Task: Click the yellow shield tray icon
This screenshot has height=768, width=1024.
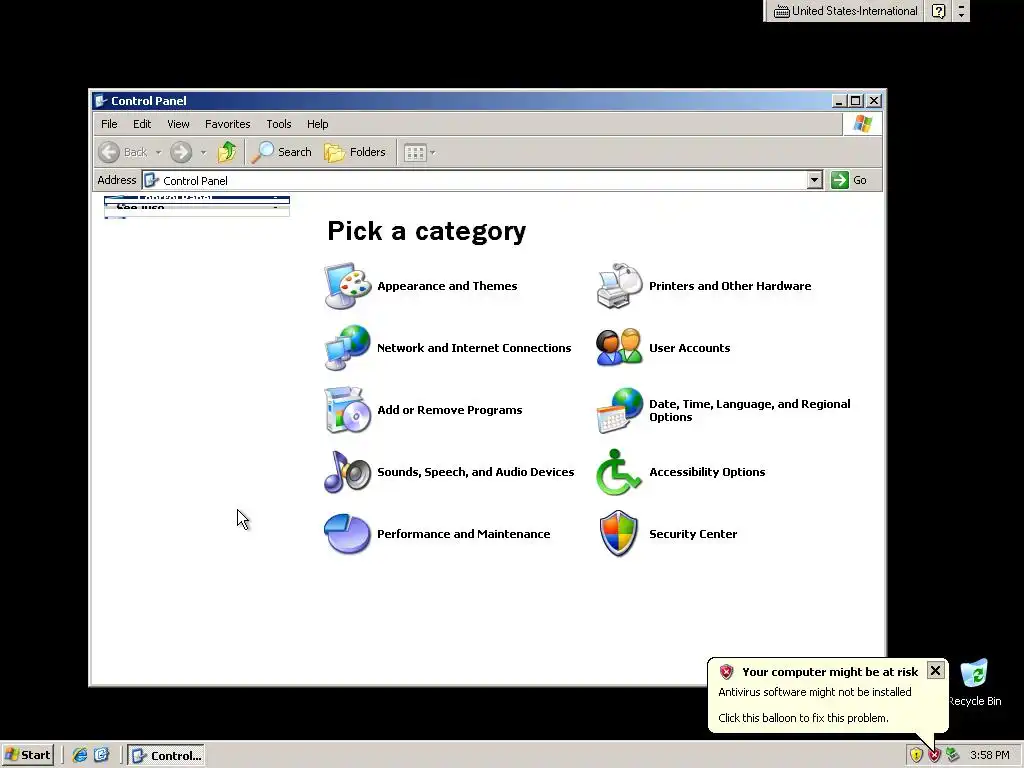Action: (x=916, y=755)
